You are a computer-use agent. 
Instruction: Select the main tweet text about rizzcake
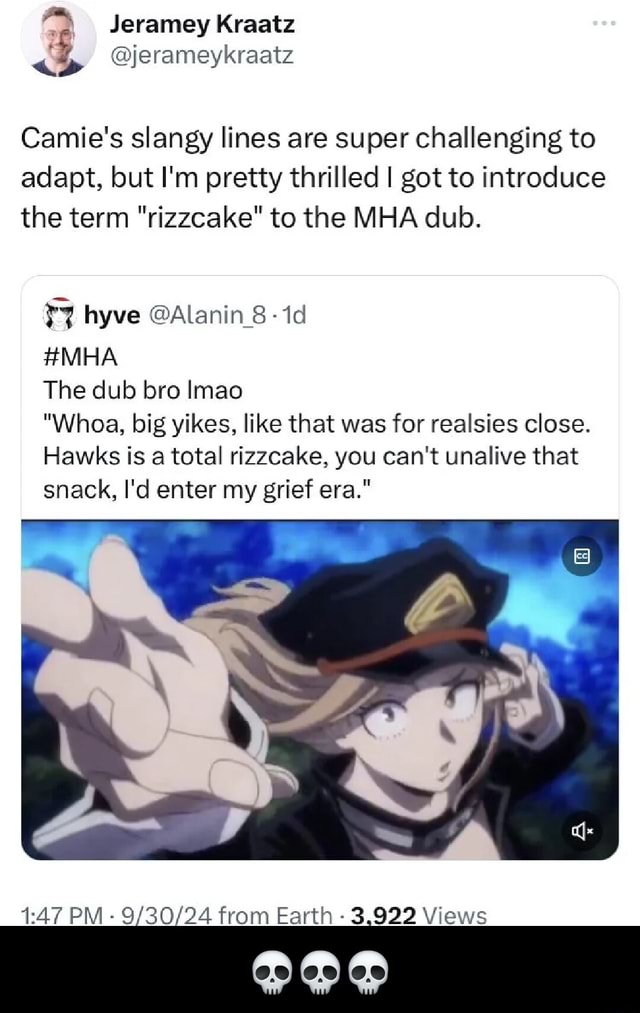tap(313, 178)
